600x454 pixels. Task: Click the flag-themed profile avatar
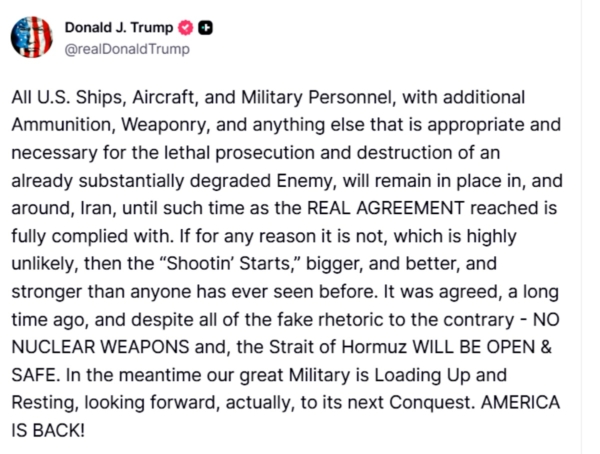click(32, 37)
